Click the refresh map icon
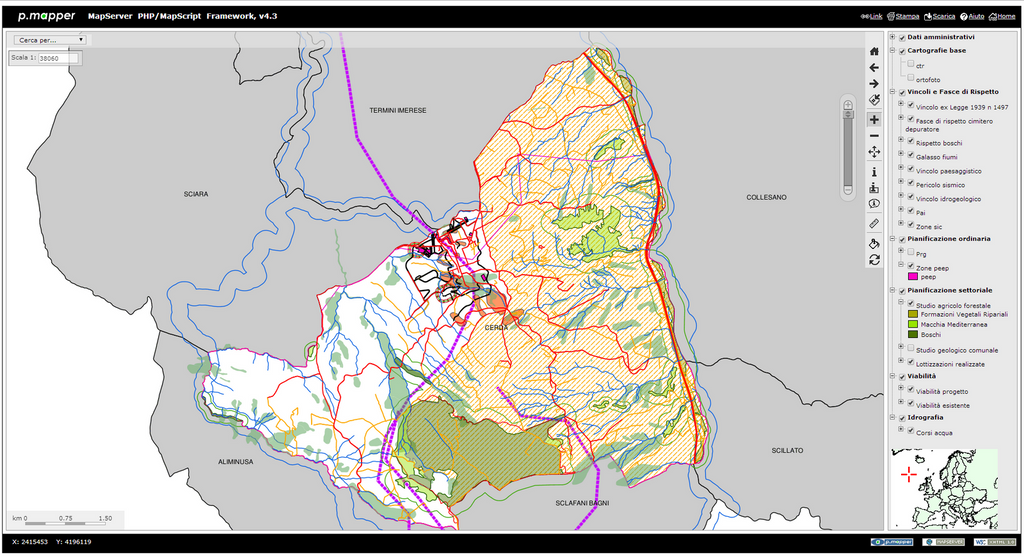The width and height of the screenshot is (1024, 559). [874, 260]
